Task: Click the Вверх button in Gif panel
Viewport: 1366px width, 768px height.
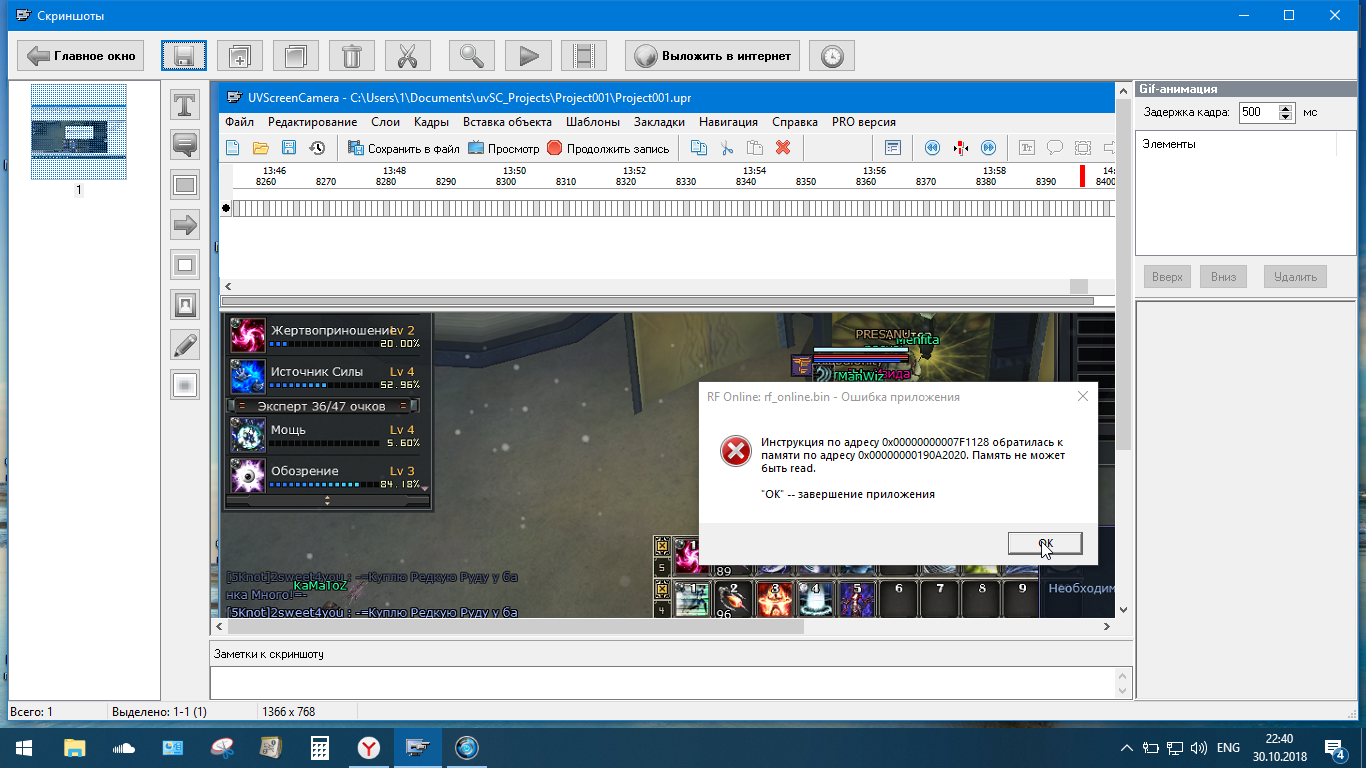Action: tap(1167, 277)
